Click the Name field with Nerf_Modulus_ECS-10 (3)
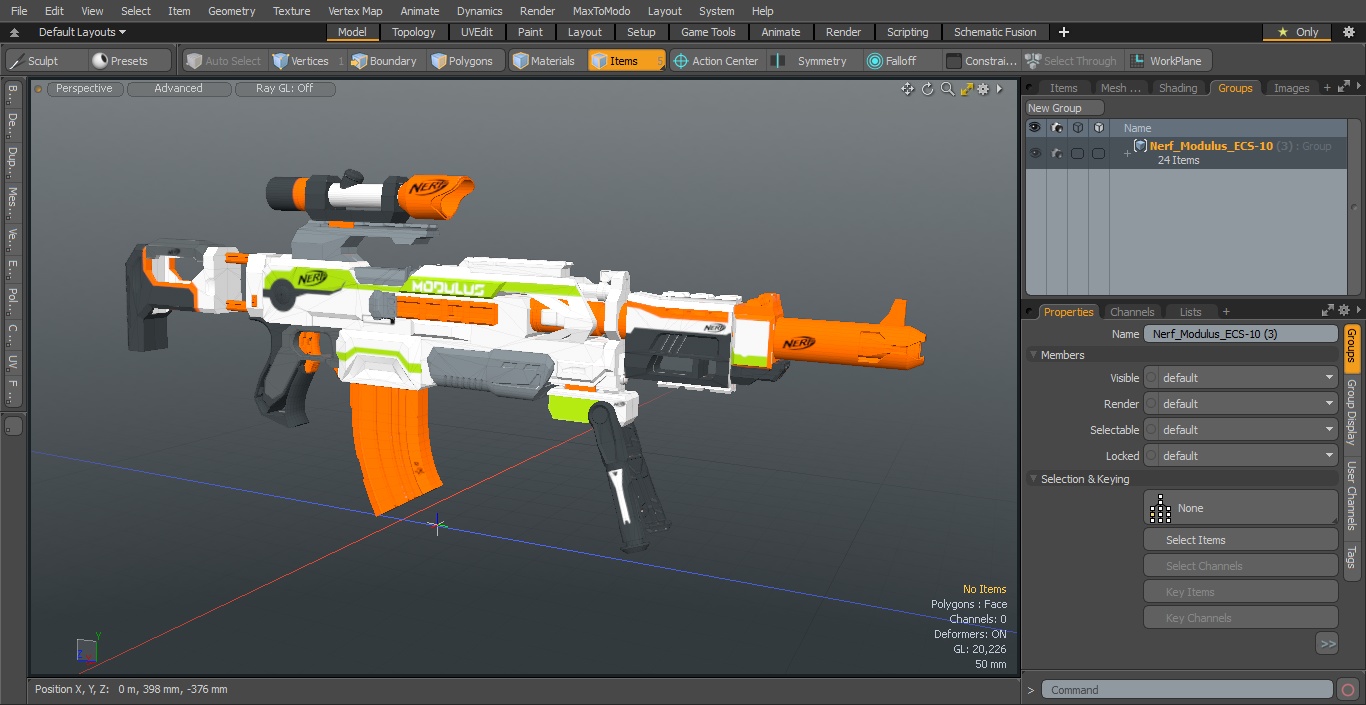The image size is (1366, 705). [1241, 334]
